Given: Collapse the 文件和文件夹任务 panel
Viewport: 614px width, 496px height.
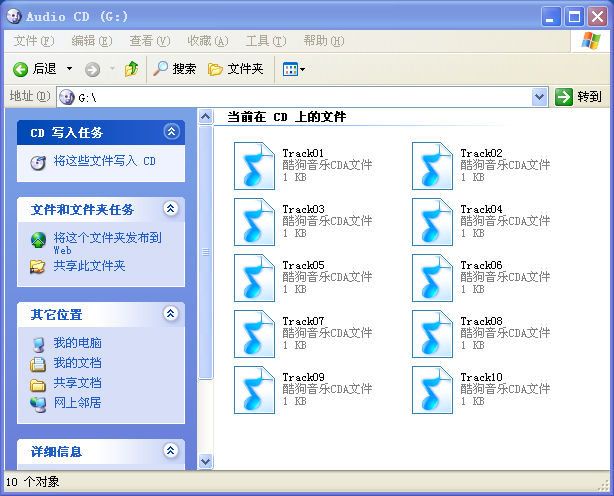Looking at the screenshot, I should click(x=171, y=209).
